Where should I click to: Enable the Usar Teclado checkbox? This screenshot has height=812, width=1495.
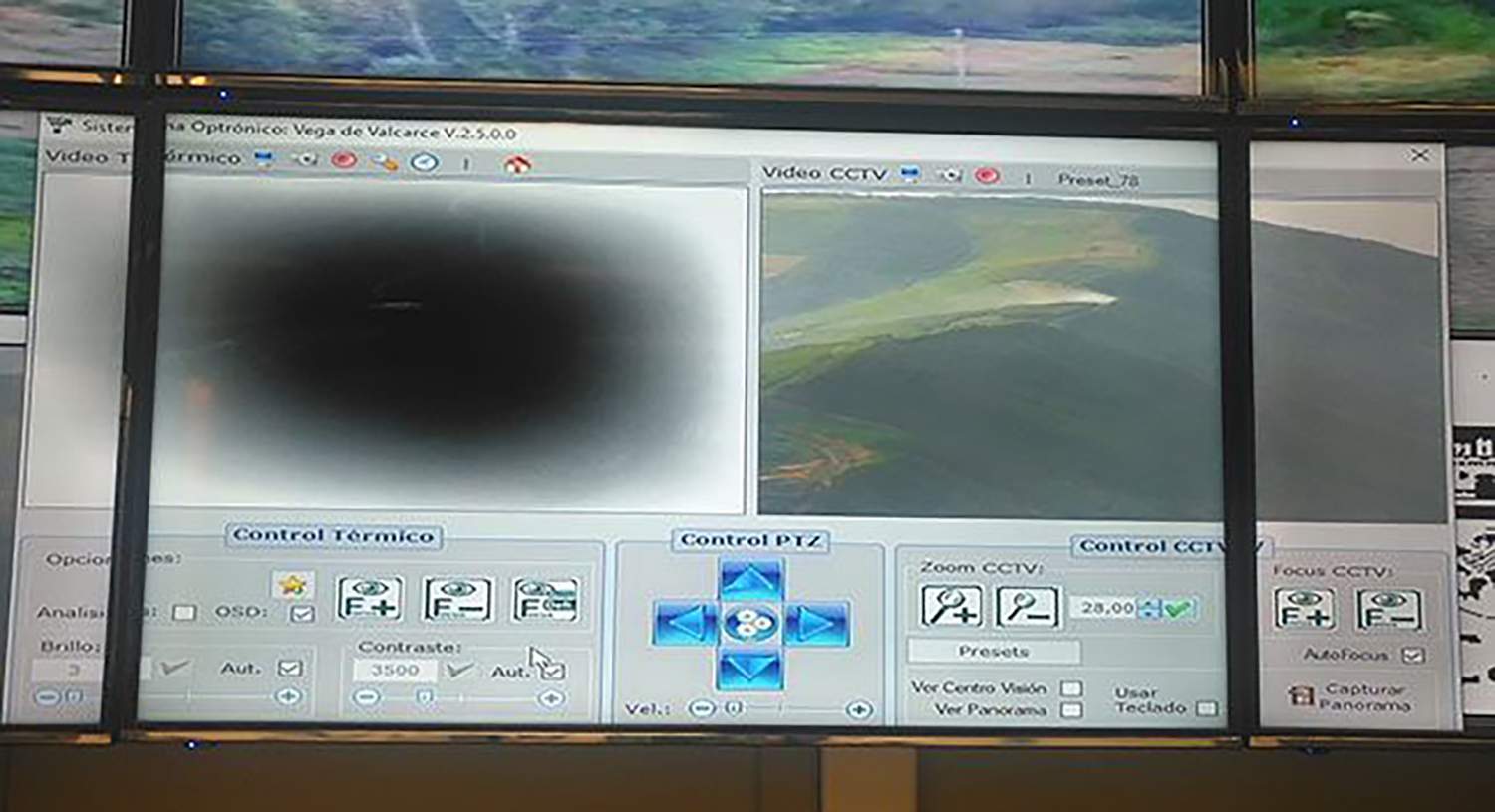click(x=1207, y=708)
